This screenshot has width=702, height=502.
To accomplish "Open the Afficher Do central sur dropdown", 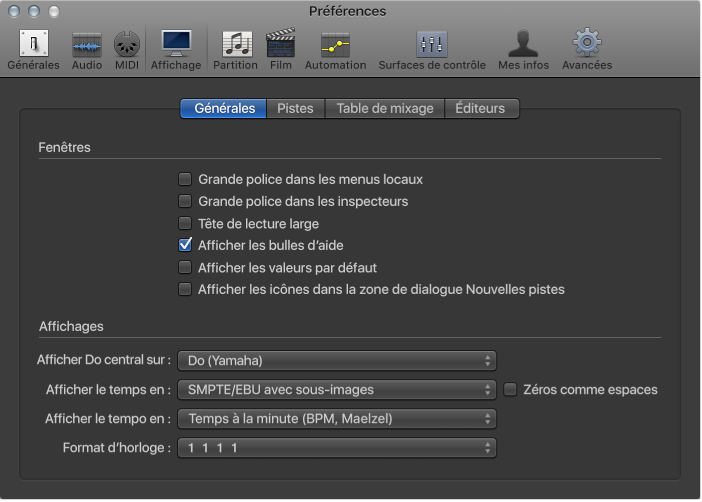I will point(336,360).
